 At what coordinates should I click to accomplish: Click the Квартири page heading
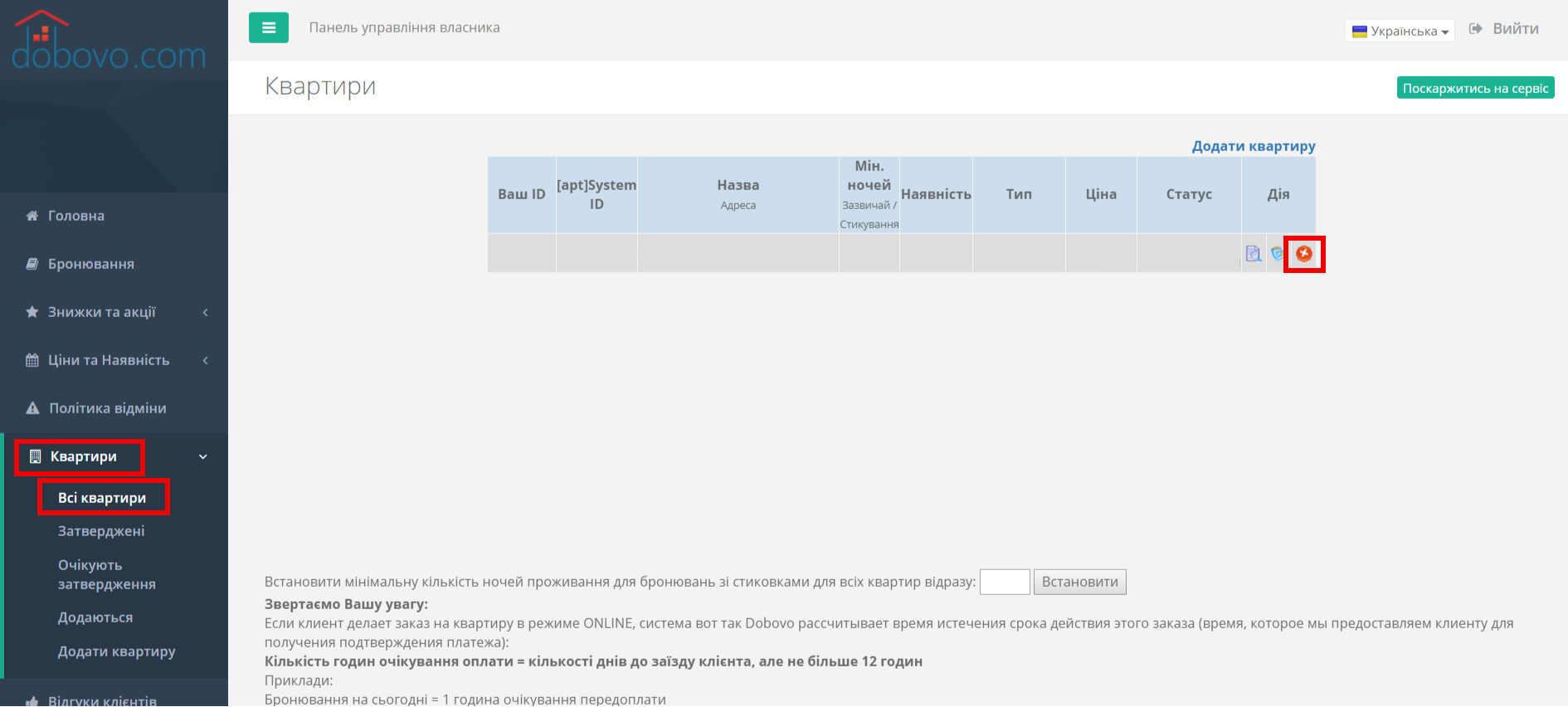tap(320, 86)
